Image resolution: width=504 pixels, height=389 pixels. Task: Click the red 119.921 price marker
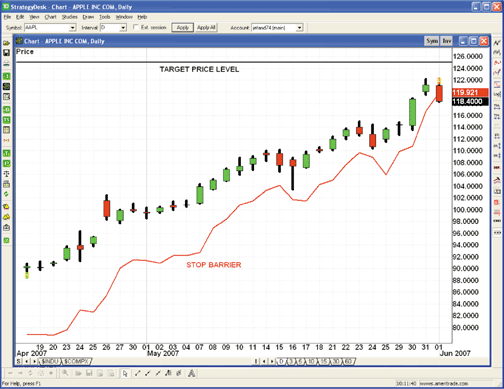click(x=470, y=93)
